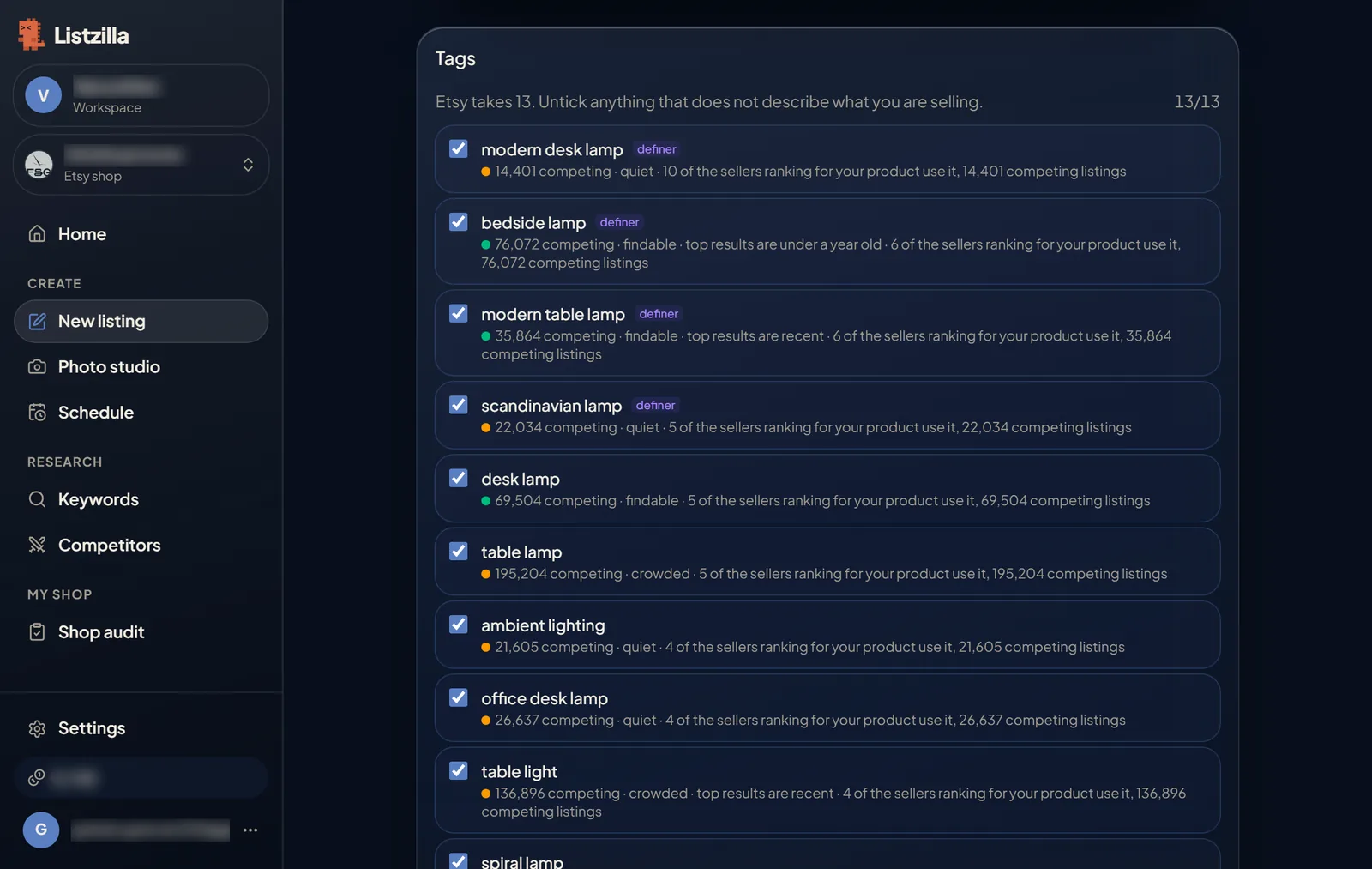Click the Schedule calendar icon
The height and width of the screenshot is (869, 1372).
[37, 413]
